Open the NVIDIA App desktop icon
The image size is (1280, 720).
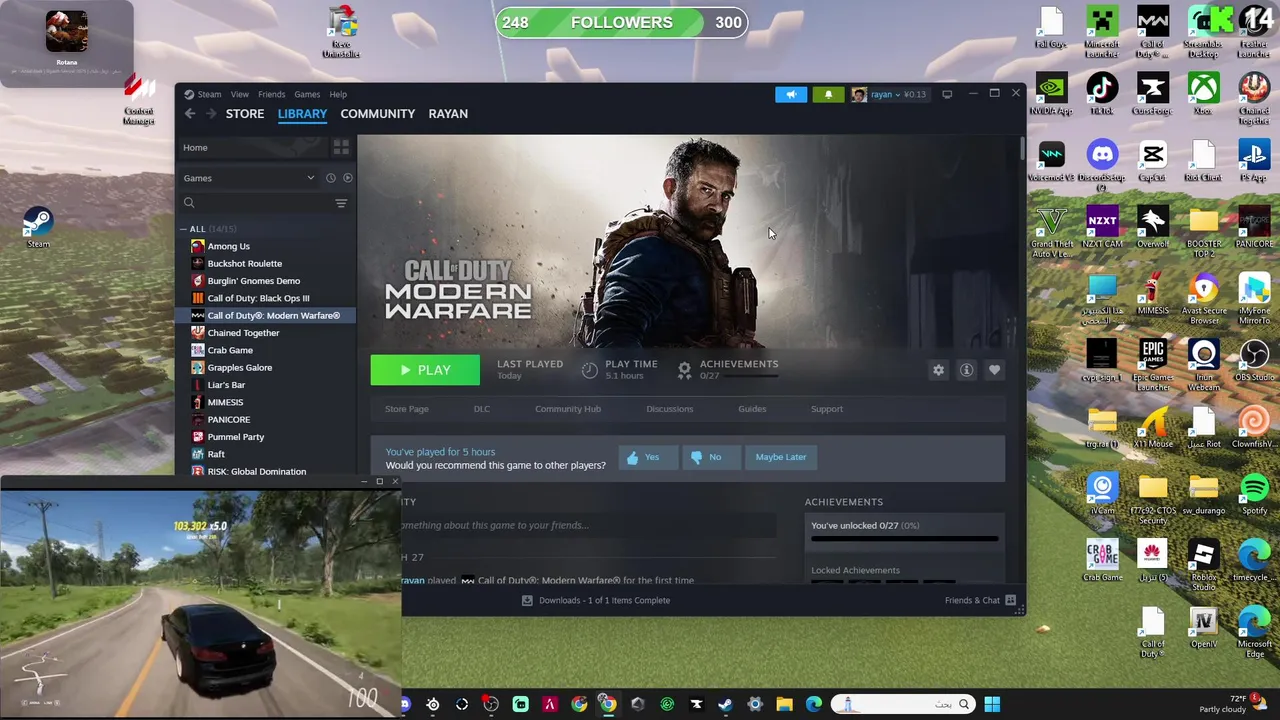click(x=1051, y=94)
